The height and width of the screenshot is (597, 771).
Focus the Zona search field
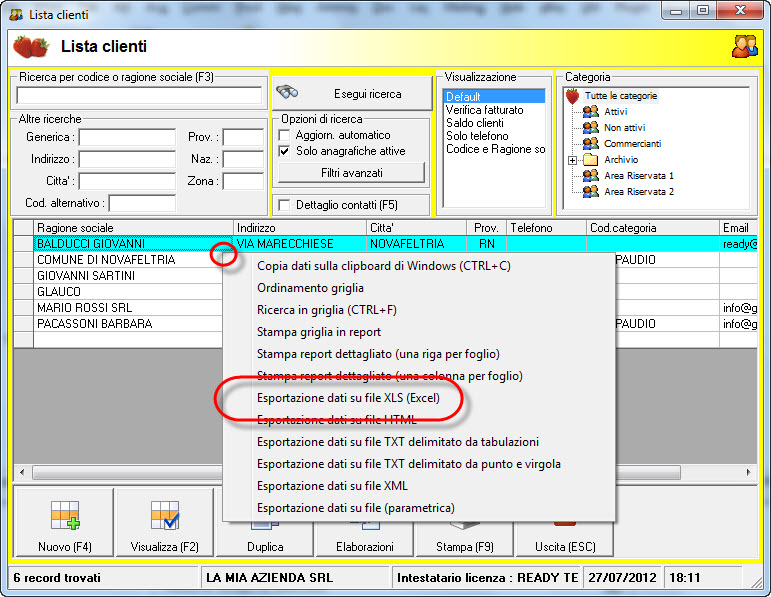243,181
